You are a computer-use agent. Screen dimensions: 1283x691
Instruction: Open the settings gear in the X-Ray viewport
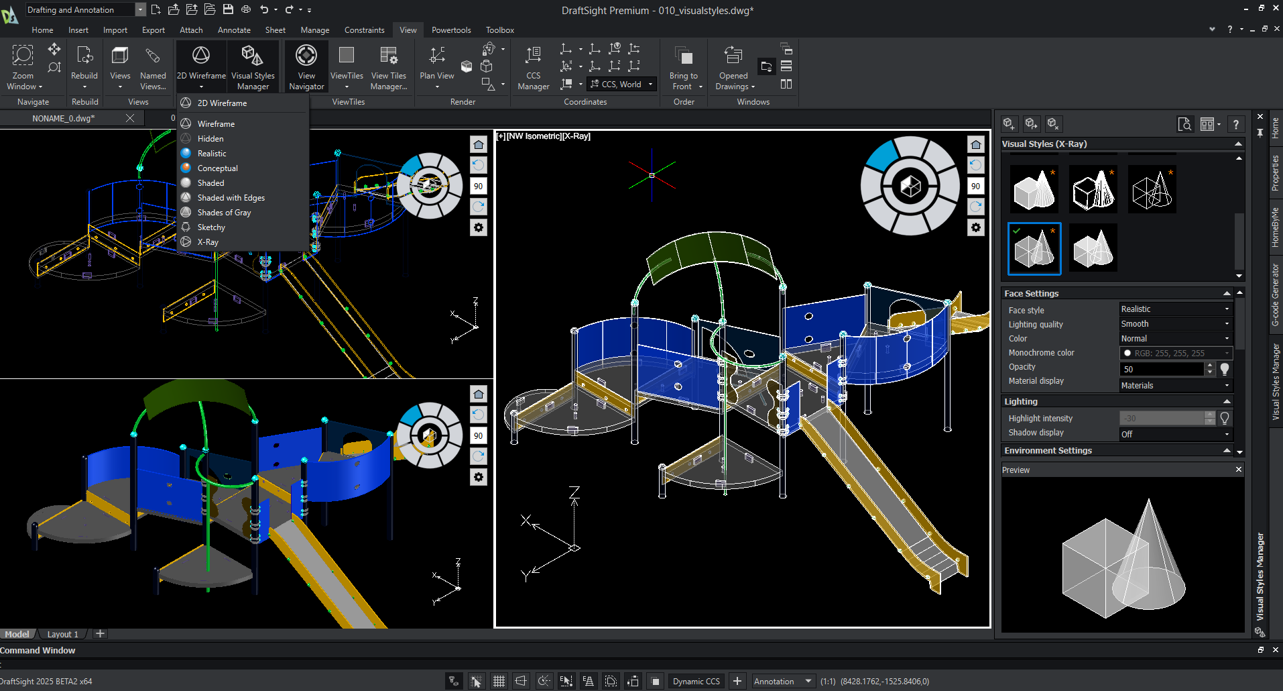pos(976,227)
